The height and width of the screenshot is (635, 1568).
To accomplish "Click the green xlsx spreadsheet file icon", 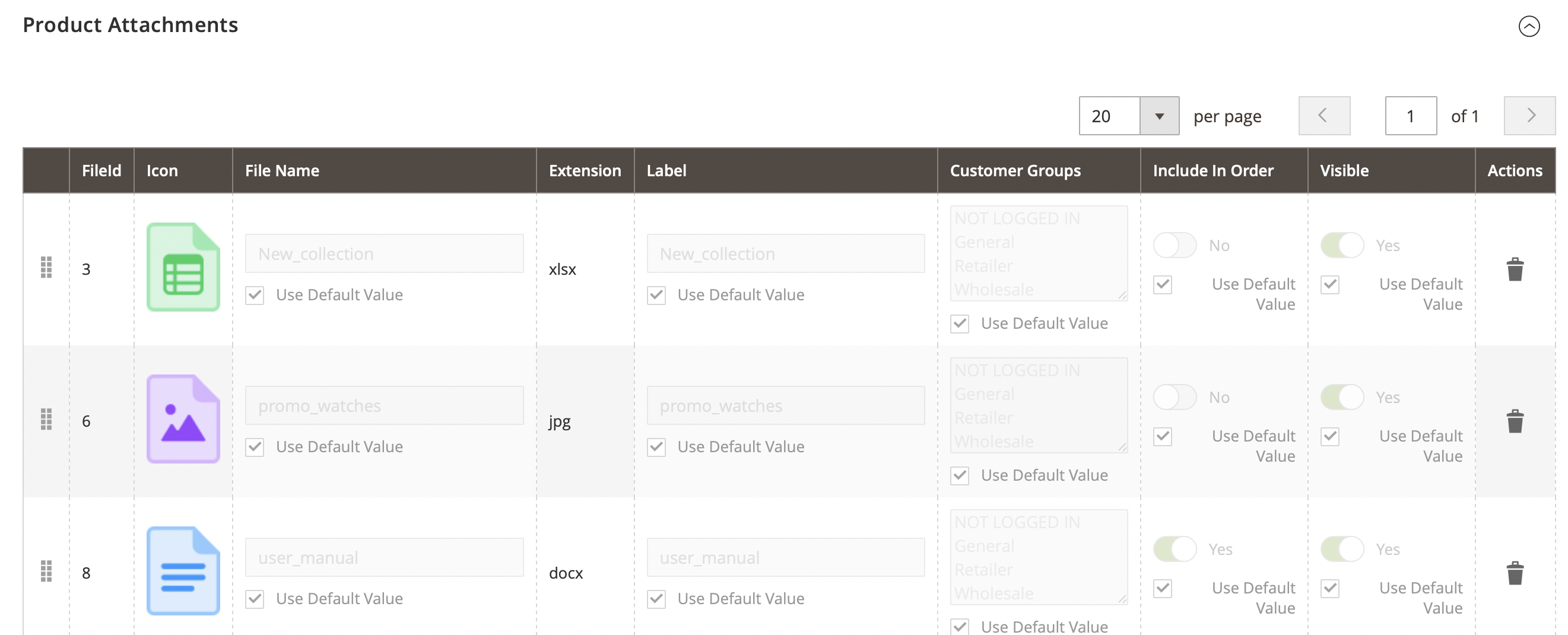I will point(183,267).
